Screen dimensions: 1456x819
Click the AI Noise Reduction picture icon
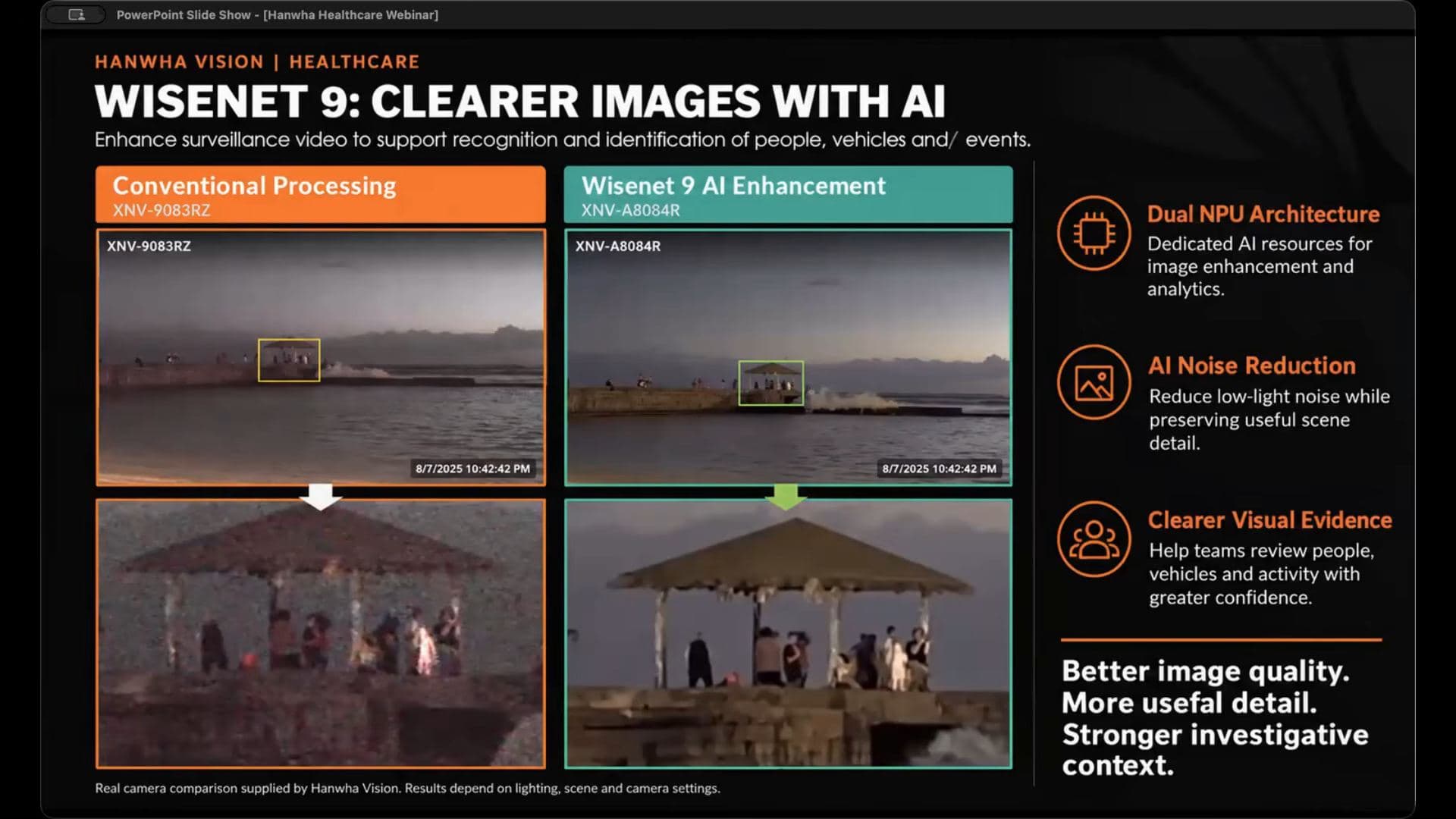click(1094, 382)
